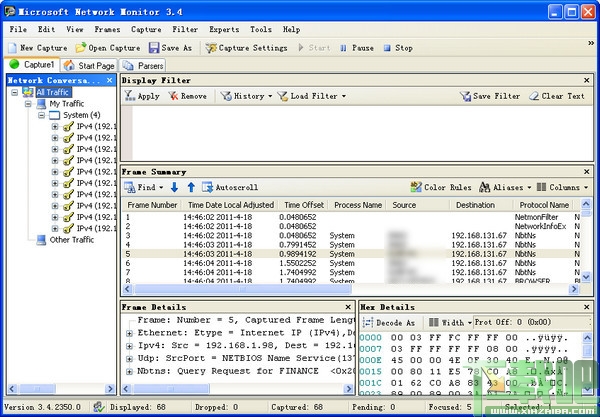600x417 pixels.
Task: Show hidden toolbar items chevron
Action: coord(591,43)
